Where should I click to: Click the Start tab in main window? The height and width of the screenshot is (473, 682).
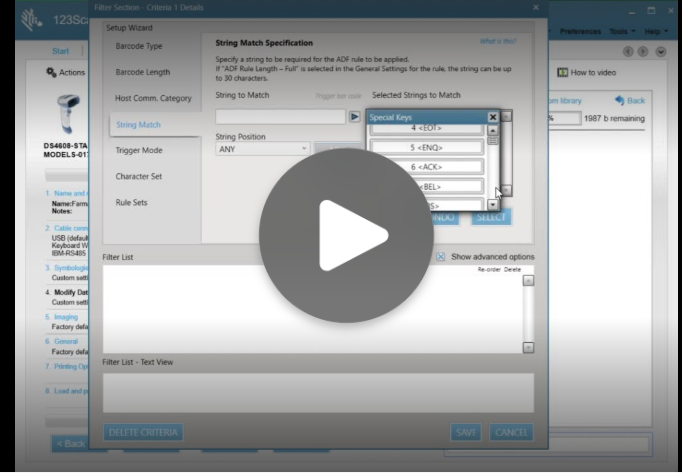coord(60,51)
